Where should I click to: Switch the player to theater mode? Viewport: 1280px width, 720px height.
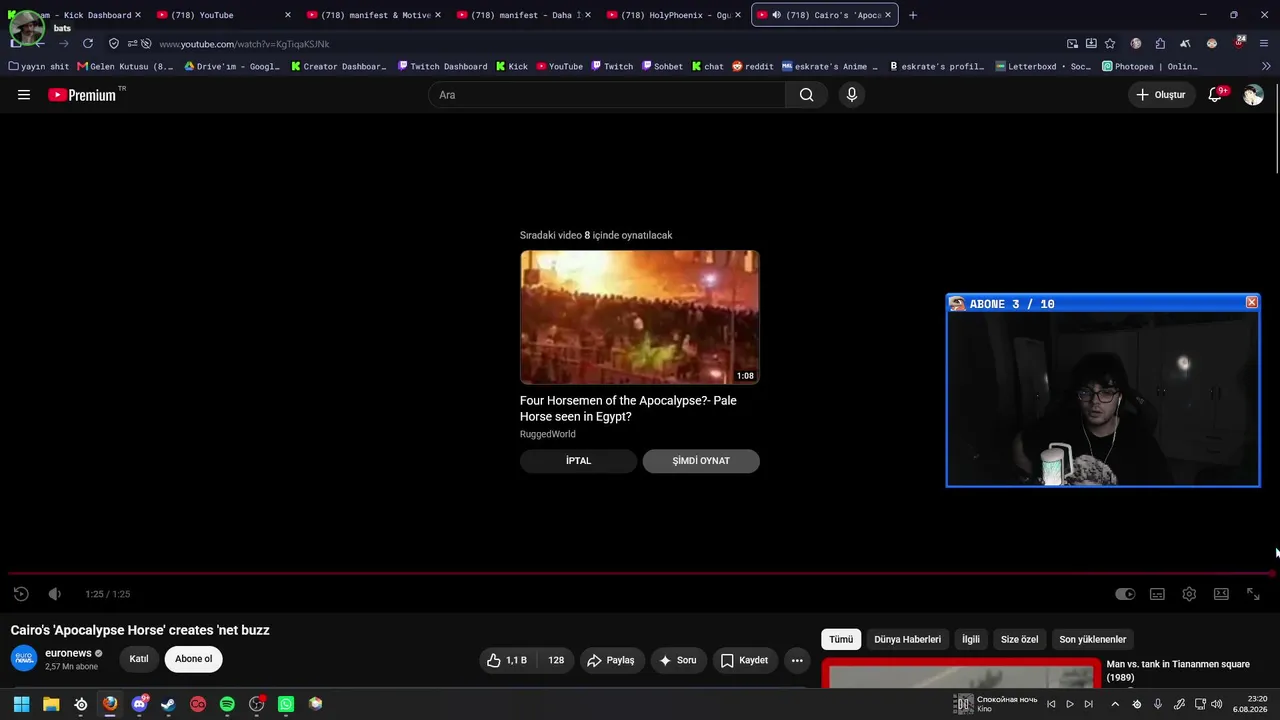click(x=1221, y=594)
